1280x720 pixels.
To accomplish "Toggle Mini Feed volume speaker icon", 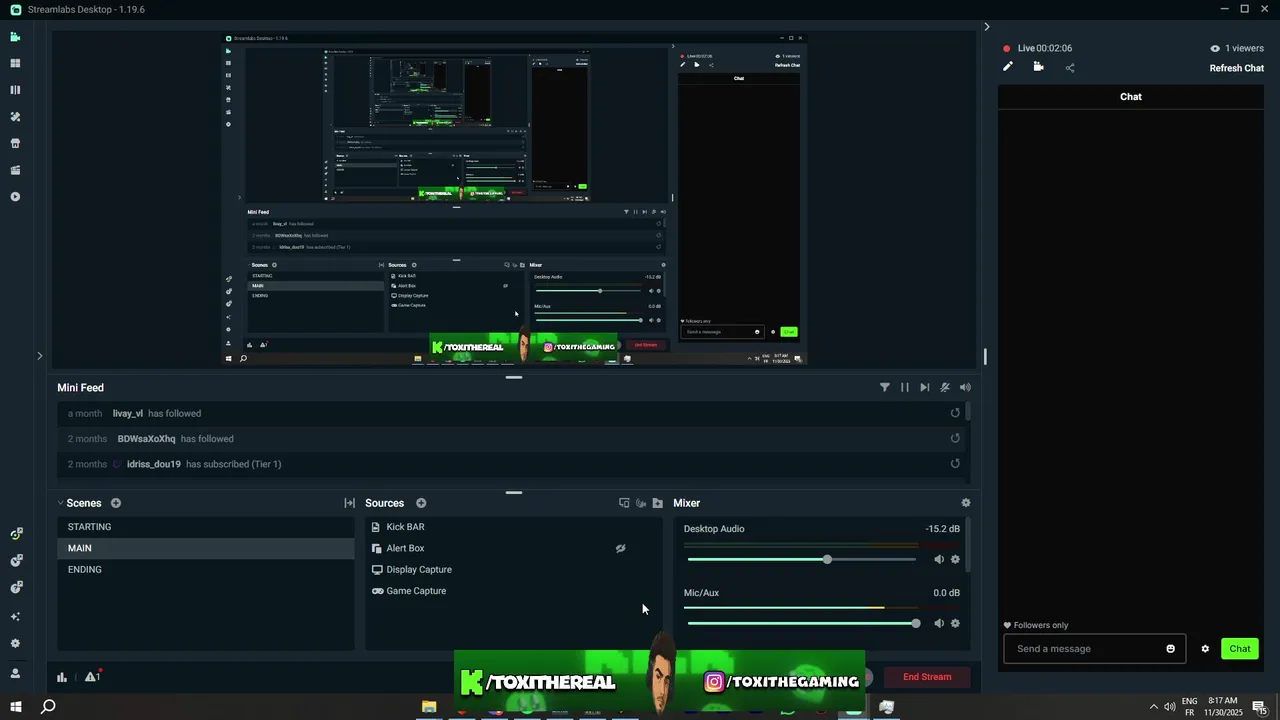I will (965, 387).
